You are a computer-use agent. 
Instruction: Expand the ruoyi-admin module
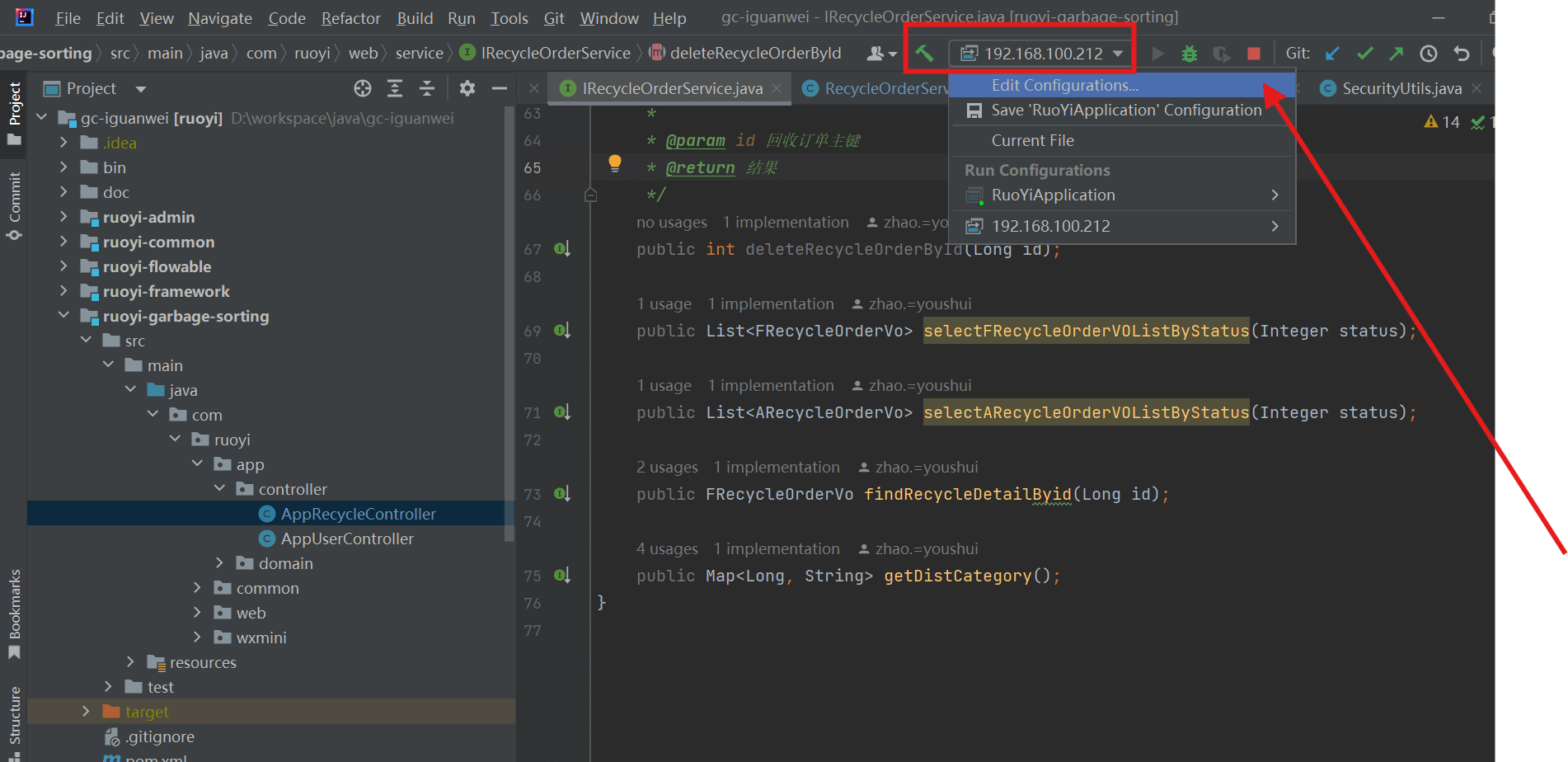coord(63,217)
